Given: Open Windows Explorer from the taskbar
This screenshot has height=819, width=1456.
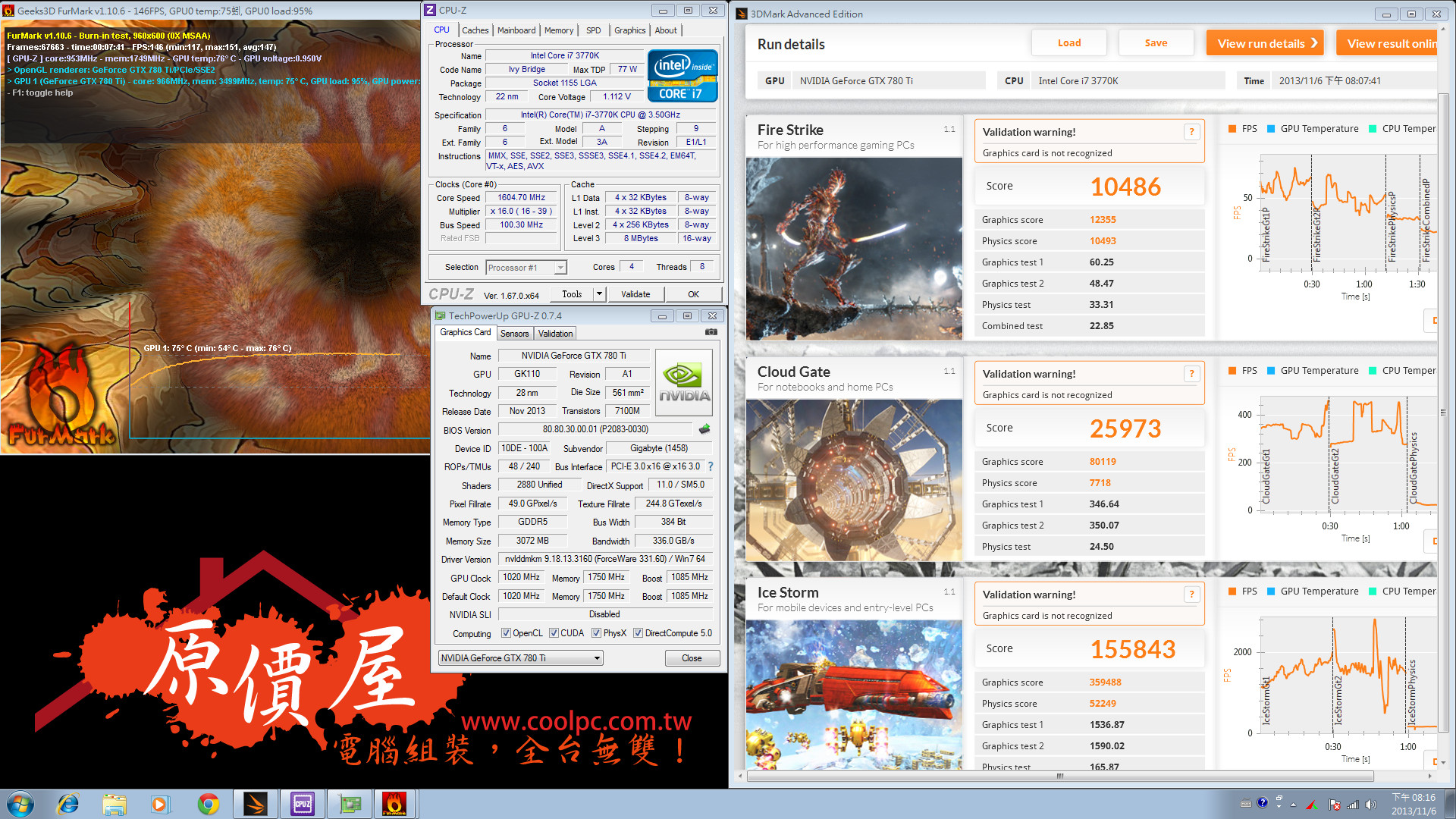Looking at the screenshot, I should (115, 804).
